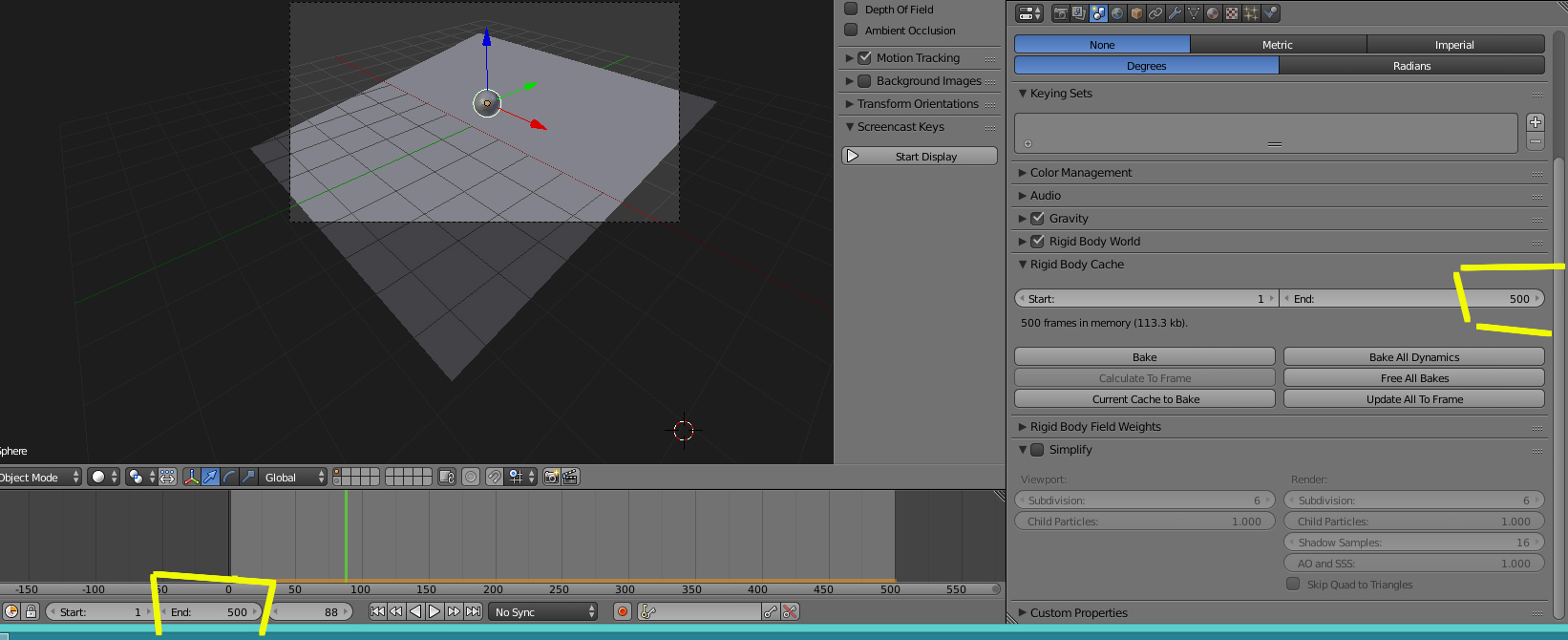Viewport: 1568px width, 640px height.
Task: Click the current frame field showing 88
Action: pyautogui.click(x=312, y=611)
